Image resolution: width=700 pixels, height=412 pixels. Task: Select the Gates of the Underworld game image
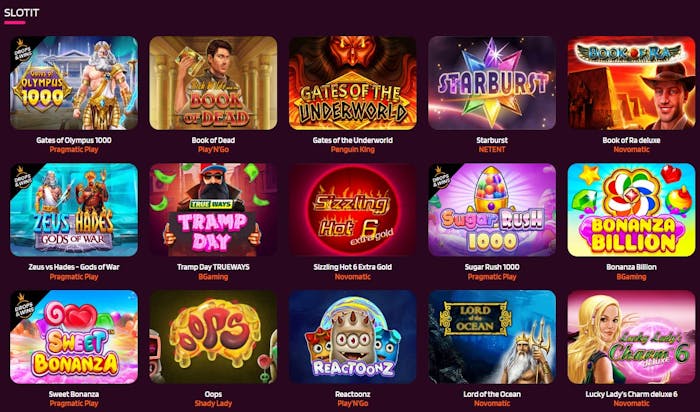click(x=353, y=83)
